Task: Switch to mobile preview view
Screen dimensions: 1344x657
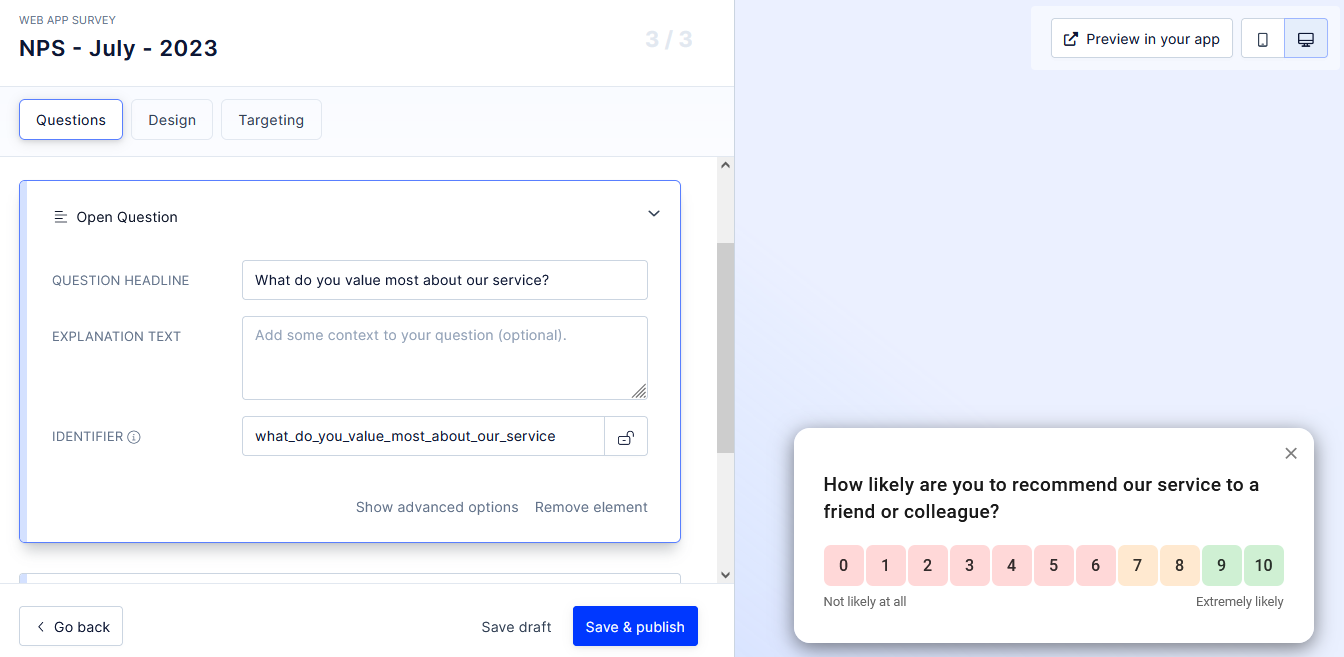Action: pyautogui.click(x=1262, y=38)
